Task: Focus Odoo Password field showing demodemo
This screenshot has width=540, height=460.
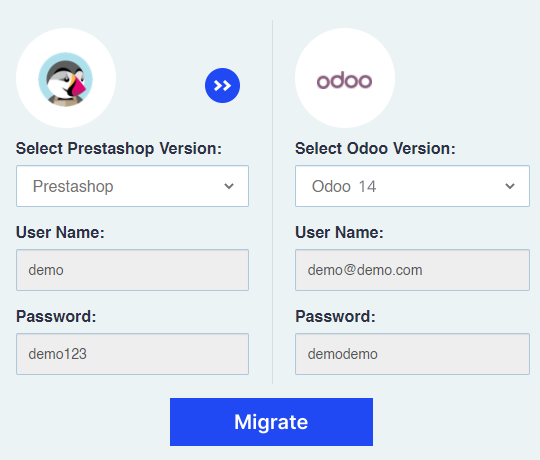Action: (412, 354)
